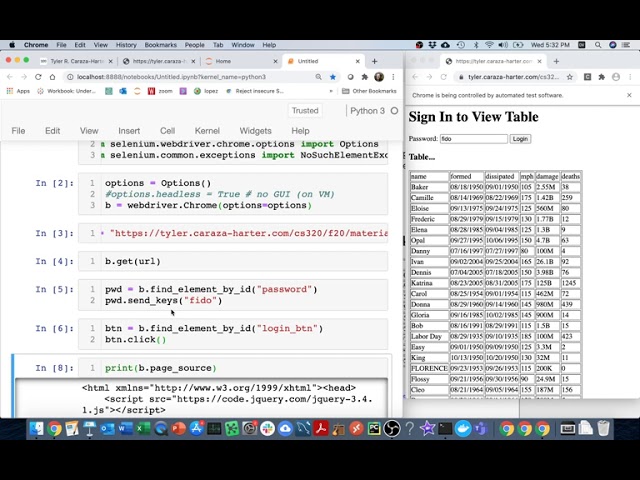This screenshot has width=640, height=480.
Task: Open PowerPoint from the Dock
Action: (178, 429)
